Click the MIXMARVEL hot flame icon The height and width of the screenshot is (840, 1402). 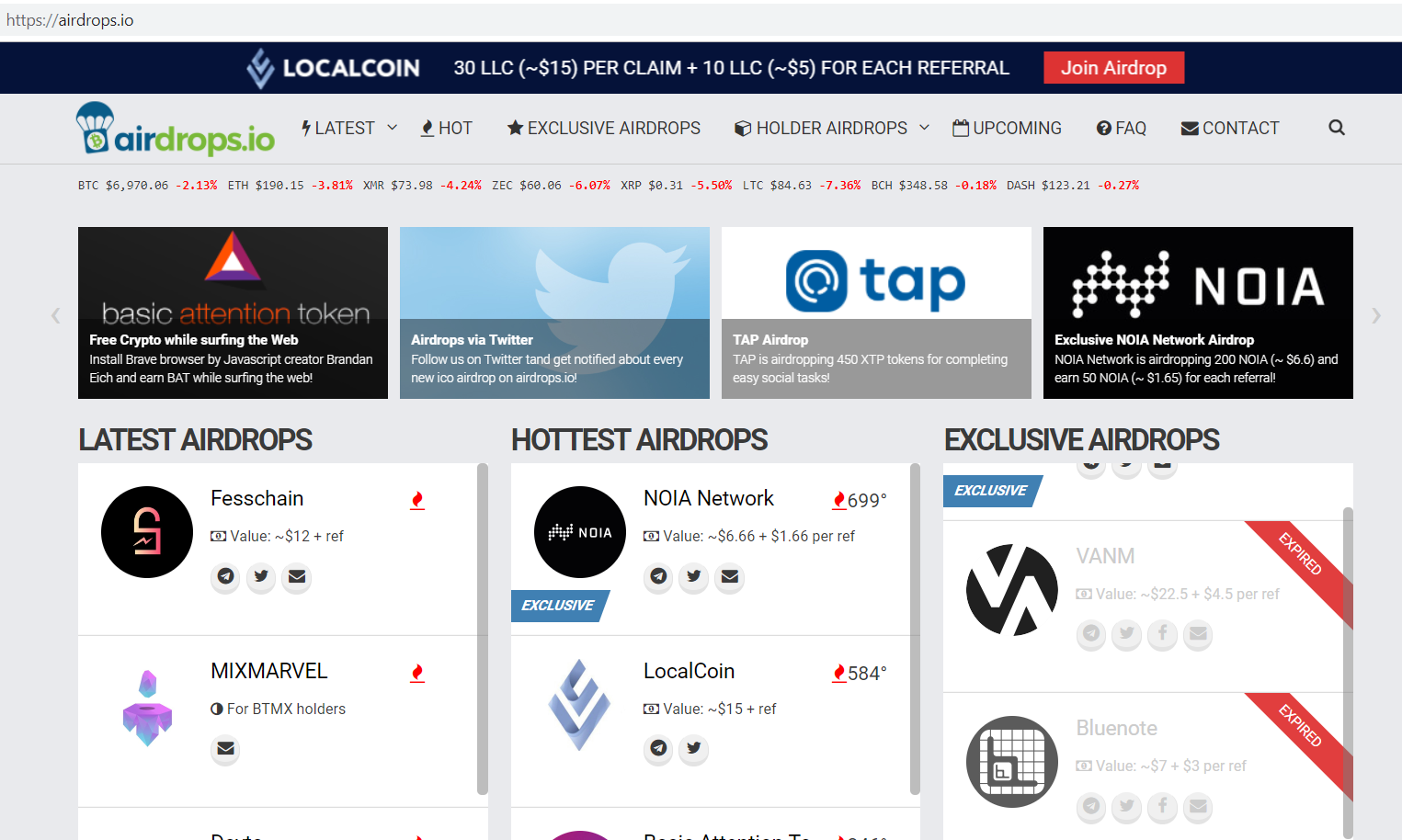(417, 674)
